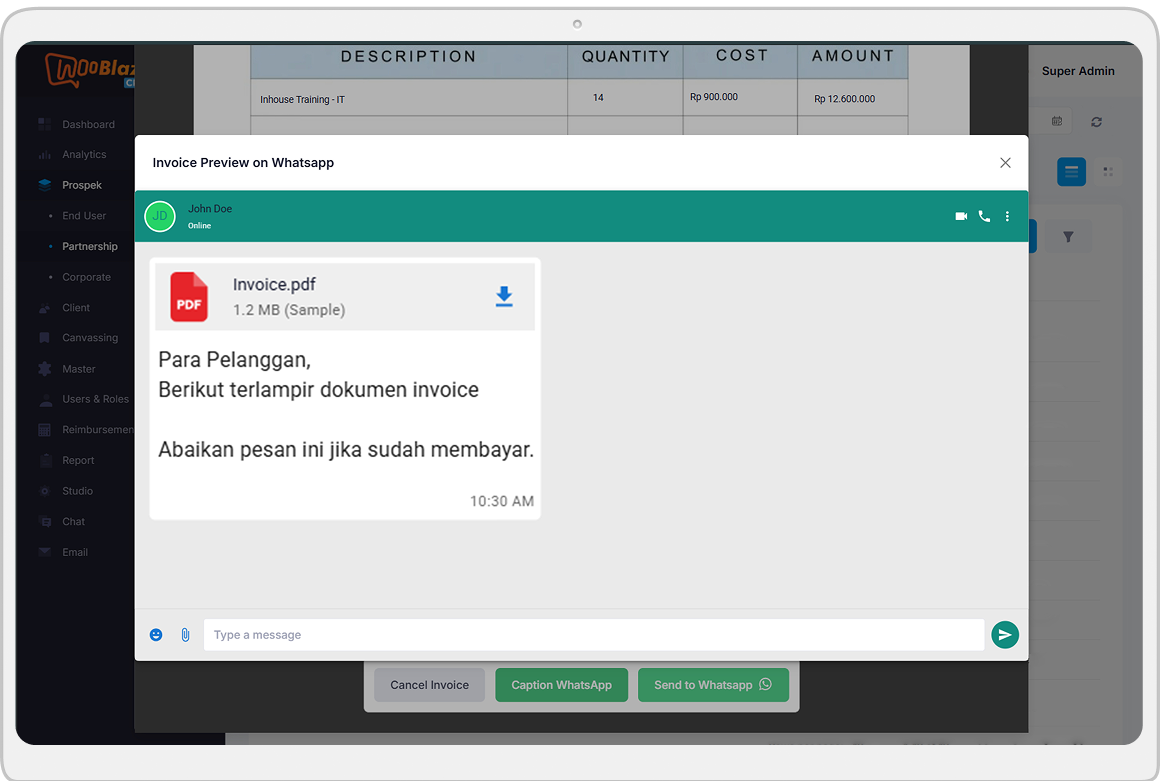The height and width of the screenshot is (781, 1160).
Task: Open the three-dot chat options menu
Action: (1007, 216)
